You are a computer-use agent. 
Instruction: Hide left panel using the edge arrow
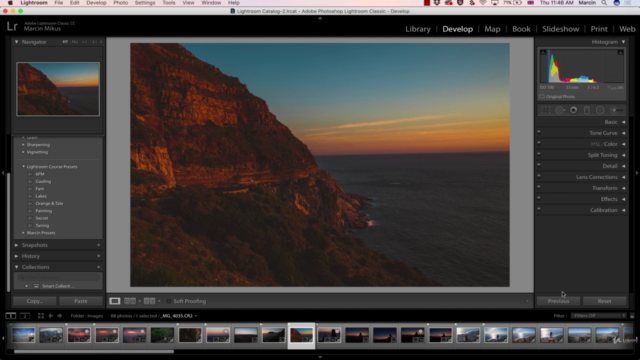pos(3,173)
